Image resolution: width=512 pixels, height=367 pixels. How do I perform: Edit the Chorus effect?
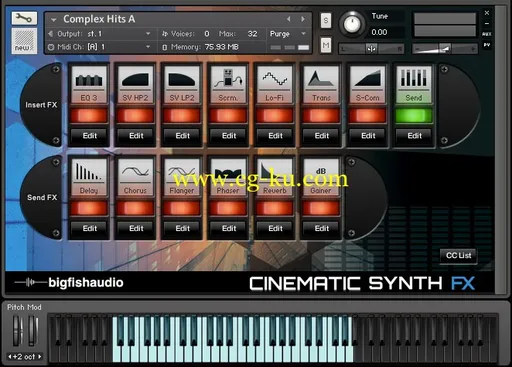click(136, 228)
